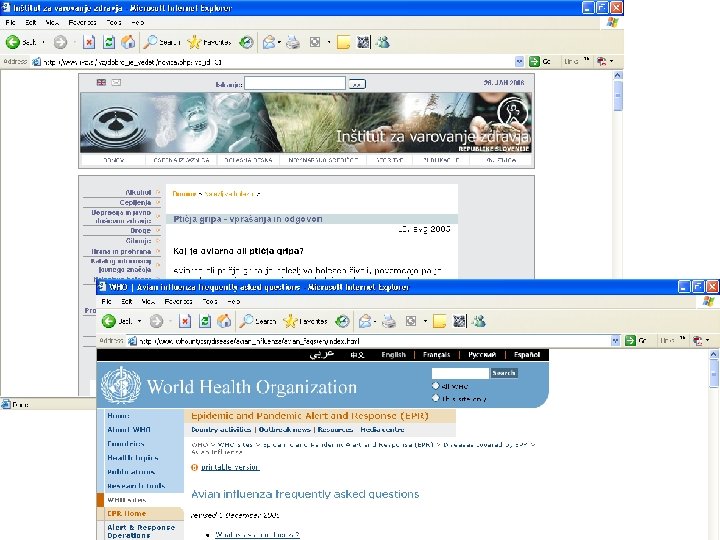Viewport: 720px width, 540px height.
Task: Click Home icon in WHO window toolbar
Action: 224,321
